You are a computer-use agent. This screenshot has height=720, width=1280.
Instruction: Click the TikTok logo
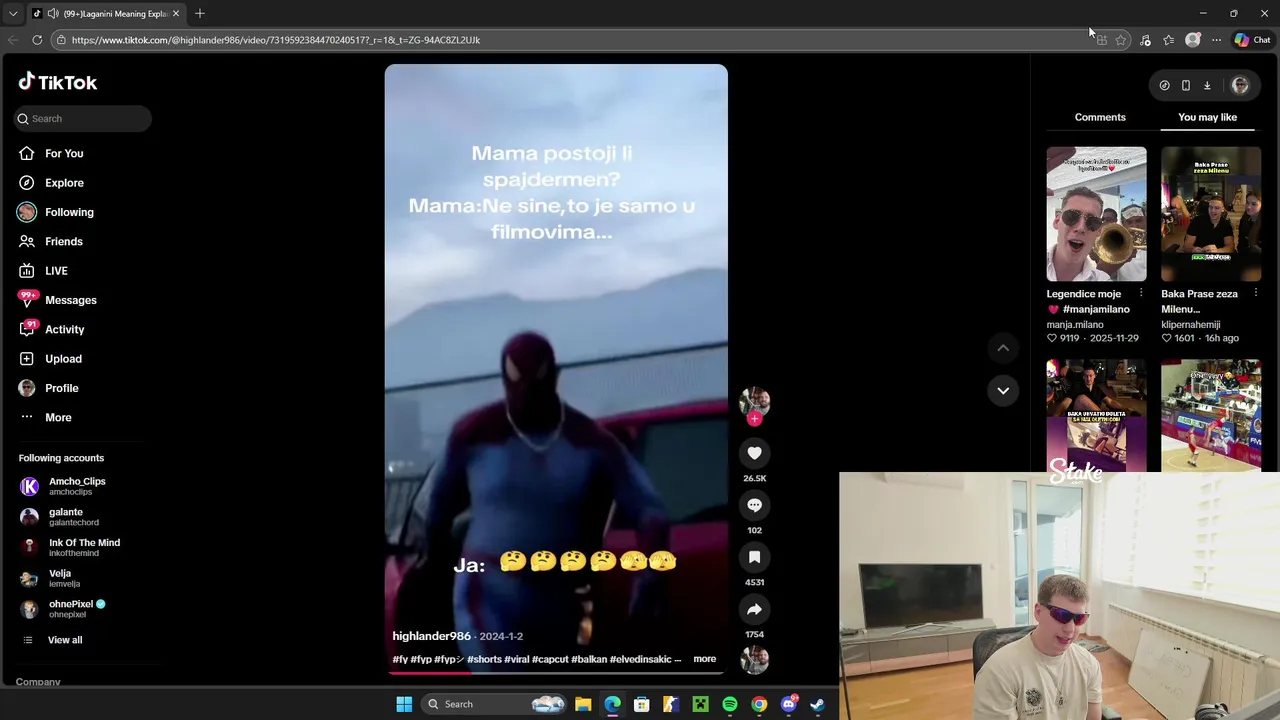(x=58, y=82)
